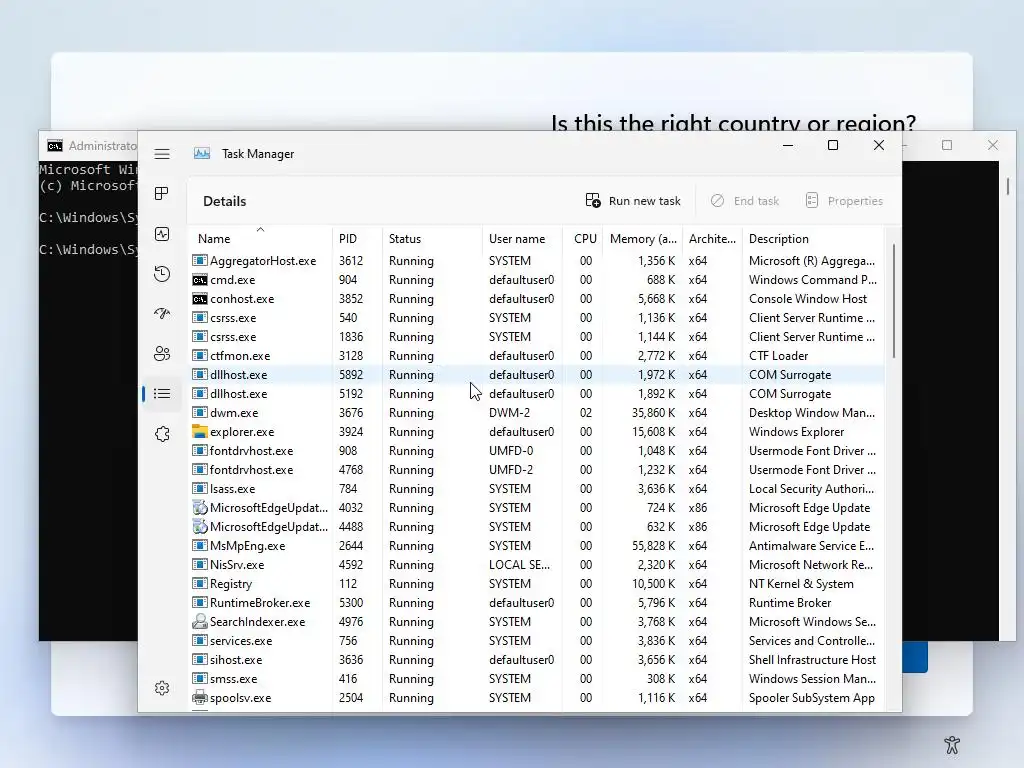The width and height of the screenshot is (1024, 768).
Task: Select dllhost.exe with PID 5892
Action: click(537, 374)
